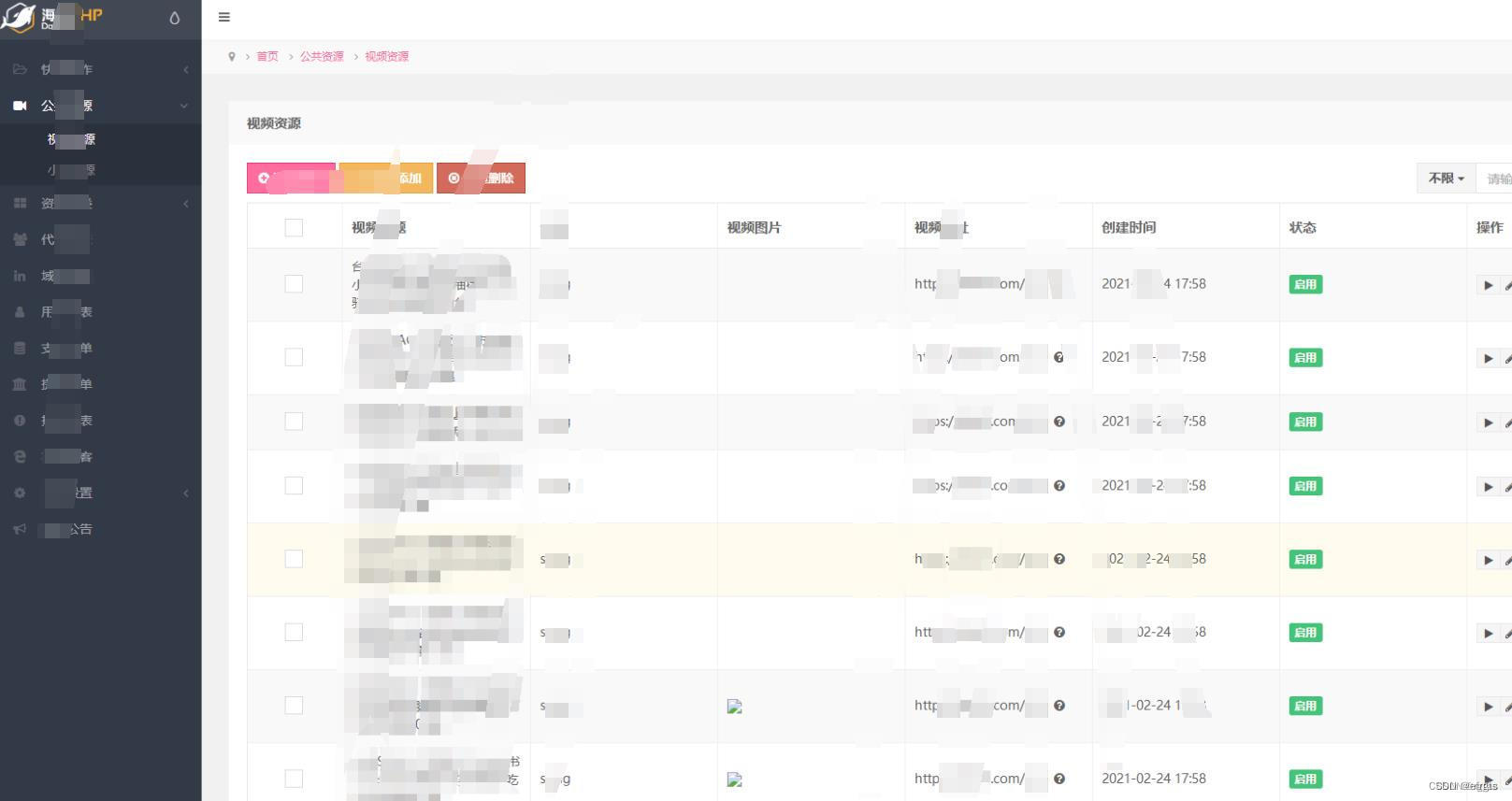
Task: Click the question mark icon in second row
Action: (1058, 357)
